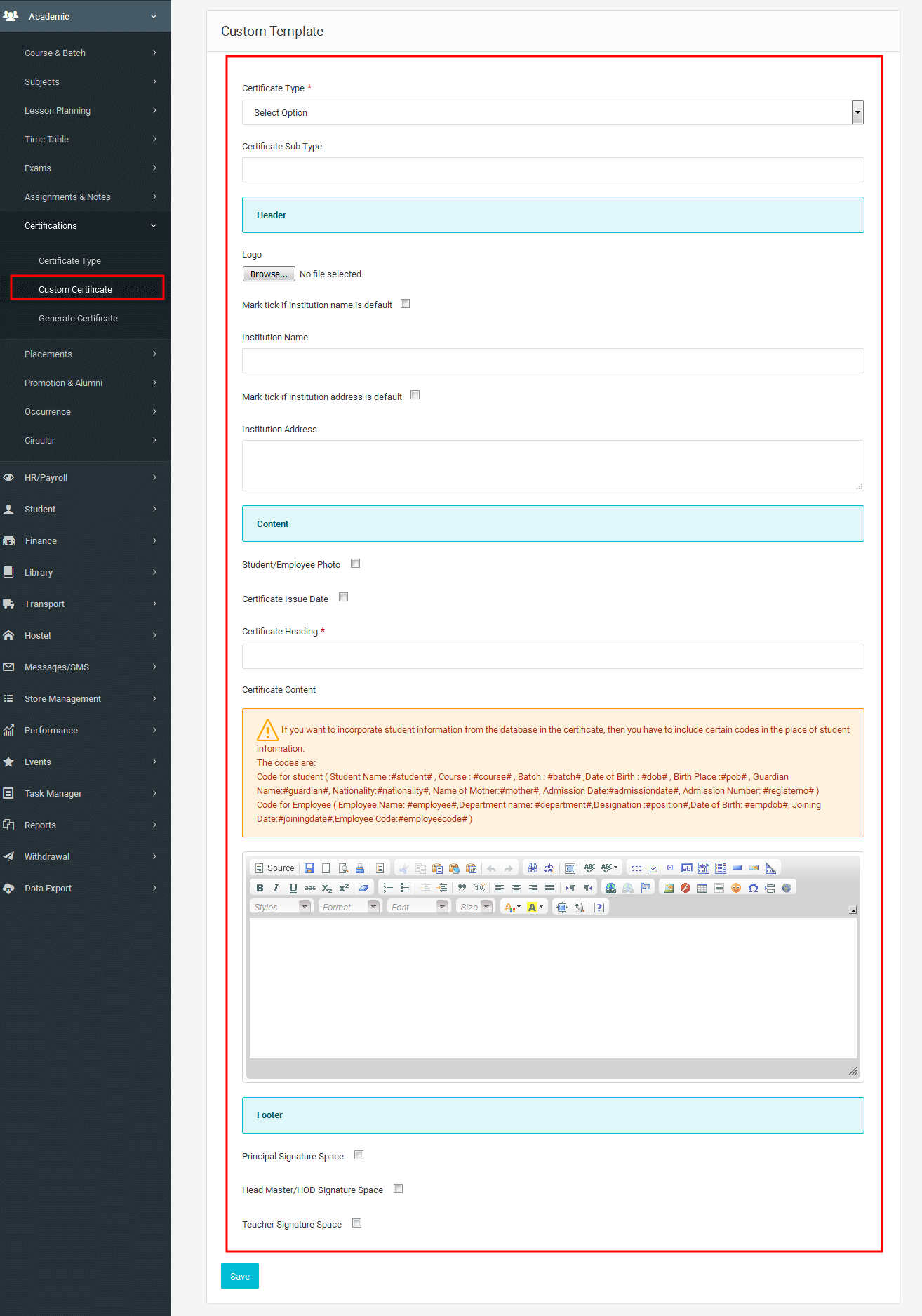922x1316 pixels.
Task: Check institution name is default box
Action: (x=405, y=304)
